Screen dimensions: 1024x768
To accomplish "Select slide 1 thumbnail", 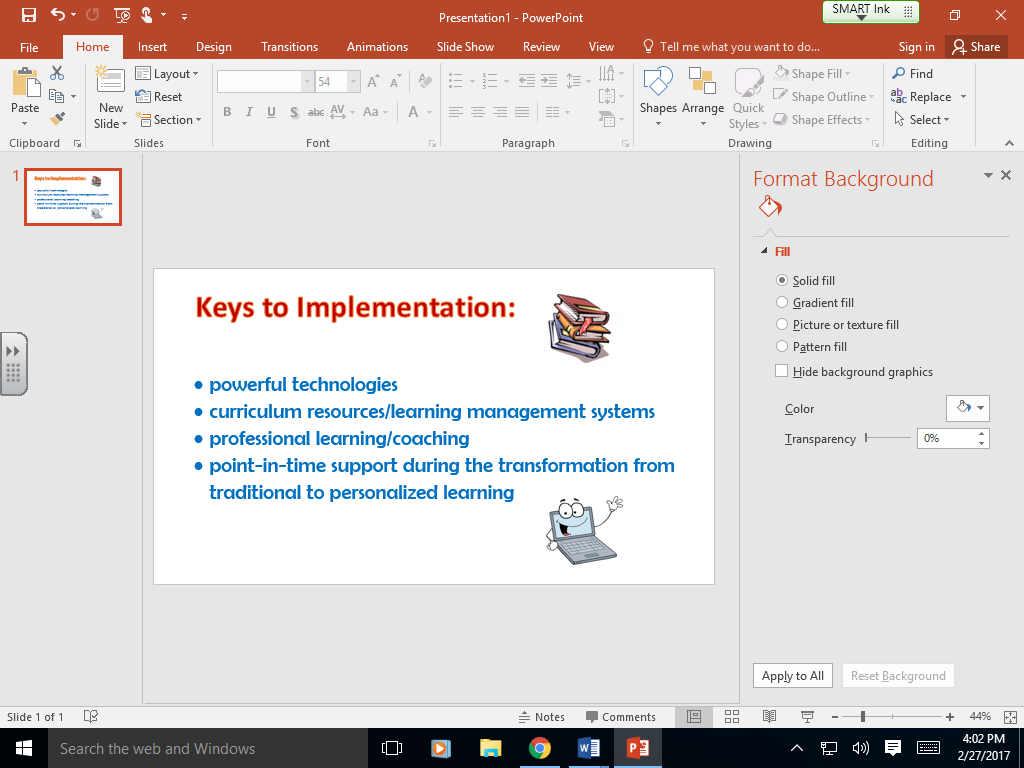I will pos(73,197).
